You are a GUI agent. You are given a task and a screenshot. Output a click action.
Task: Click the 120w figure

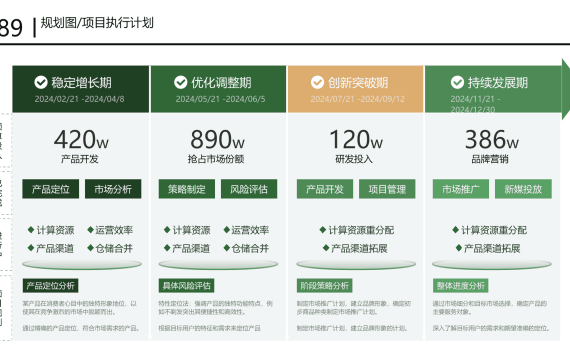pos(356,140)
